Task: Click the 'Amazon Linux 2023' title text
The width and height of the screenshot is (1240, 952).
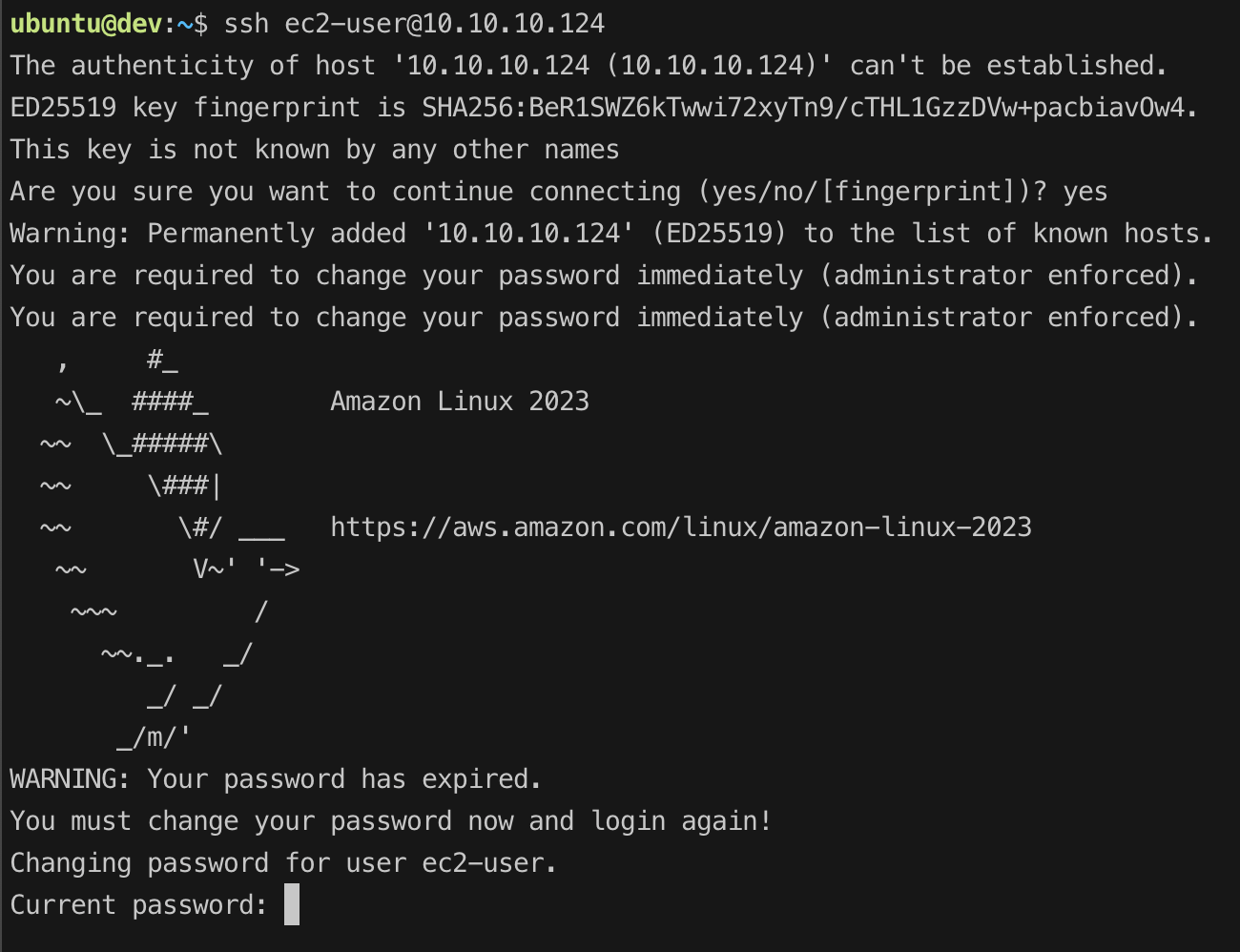Action: pyautogui.click(x=459, y=402)
